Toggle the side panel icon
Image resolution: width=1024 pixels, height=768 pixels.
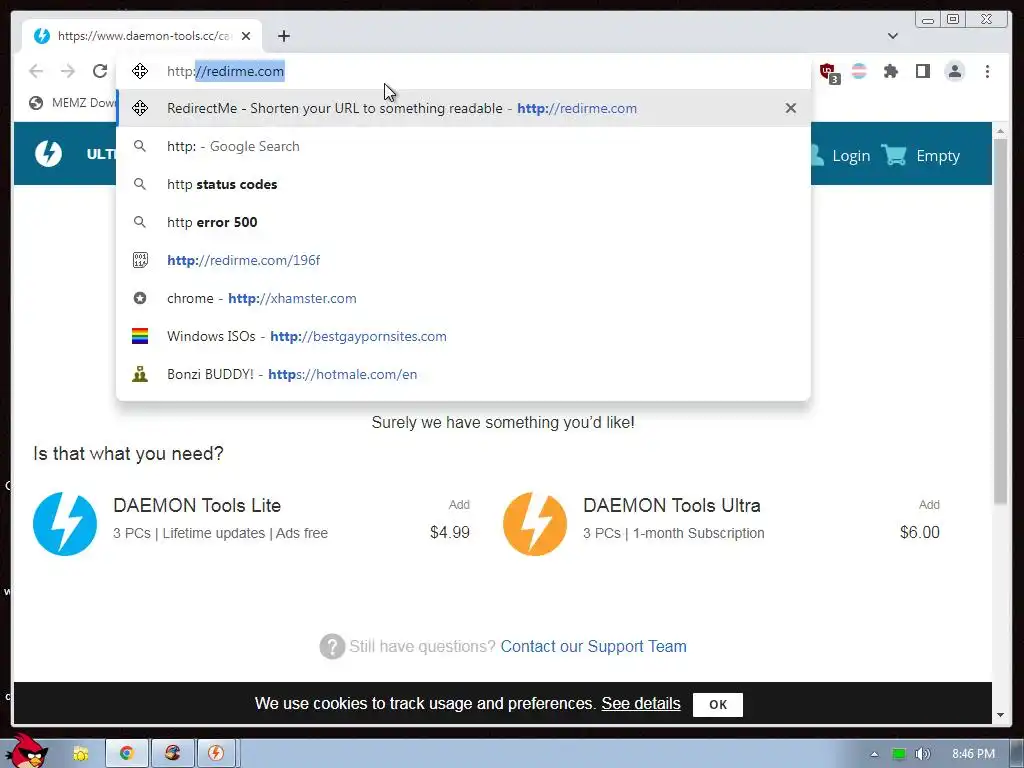[923, 71]
